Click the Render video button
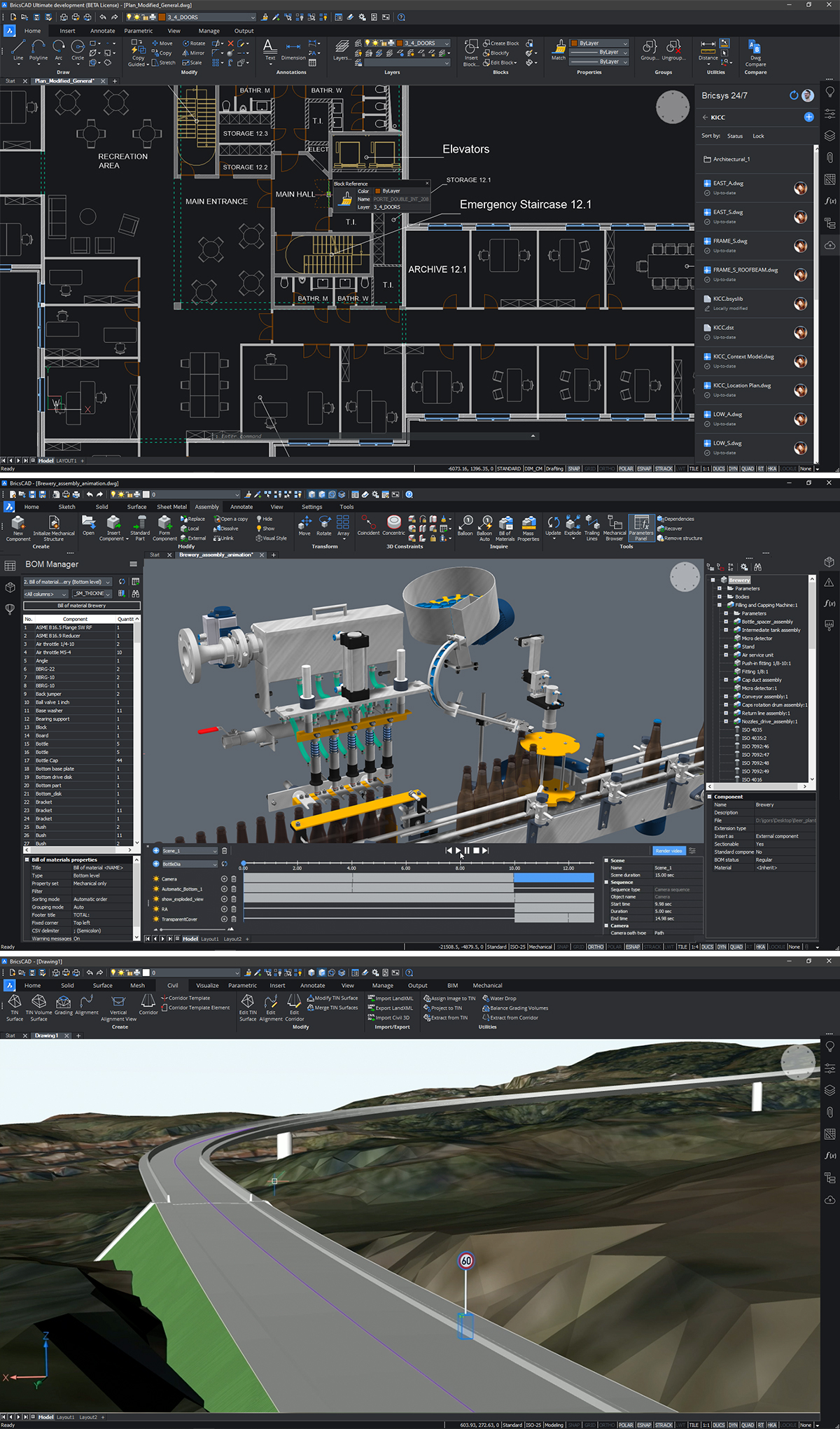840x1429 pixels. 668,851
